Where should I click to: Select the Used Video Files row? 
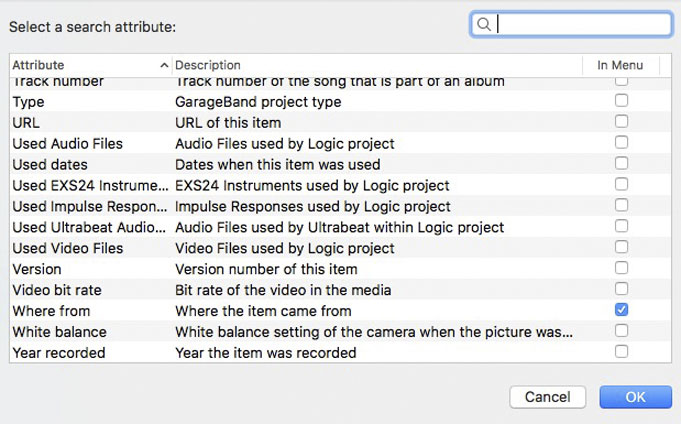click(340, 248)
